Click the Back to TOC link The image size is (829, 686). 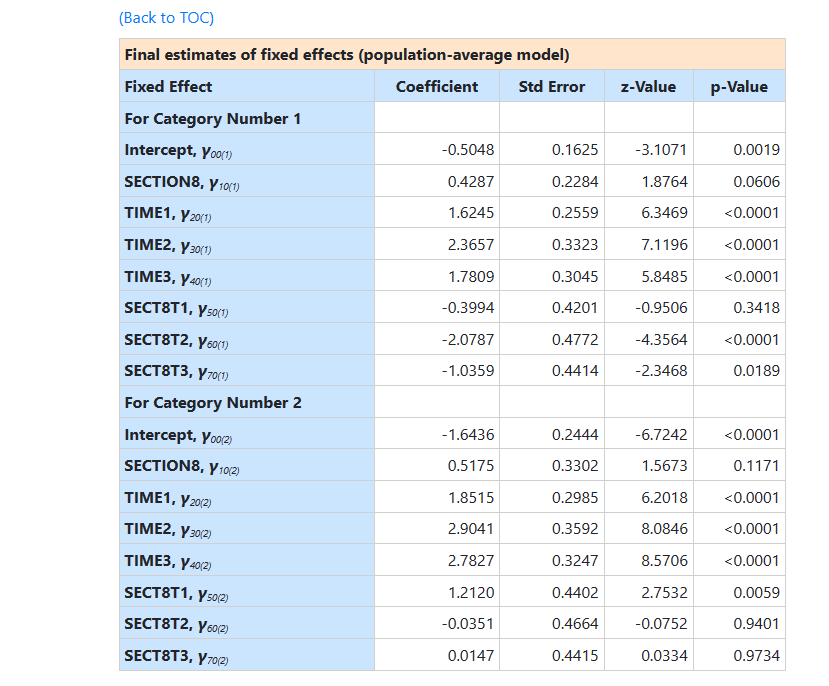(x=166, y=18)
